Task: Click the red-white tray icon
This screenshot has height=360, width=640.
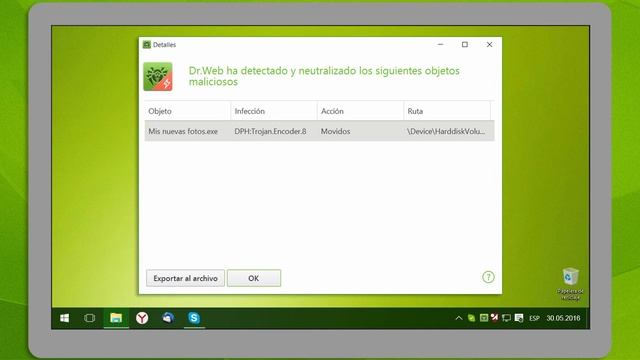Action: (x=495, y=317)
